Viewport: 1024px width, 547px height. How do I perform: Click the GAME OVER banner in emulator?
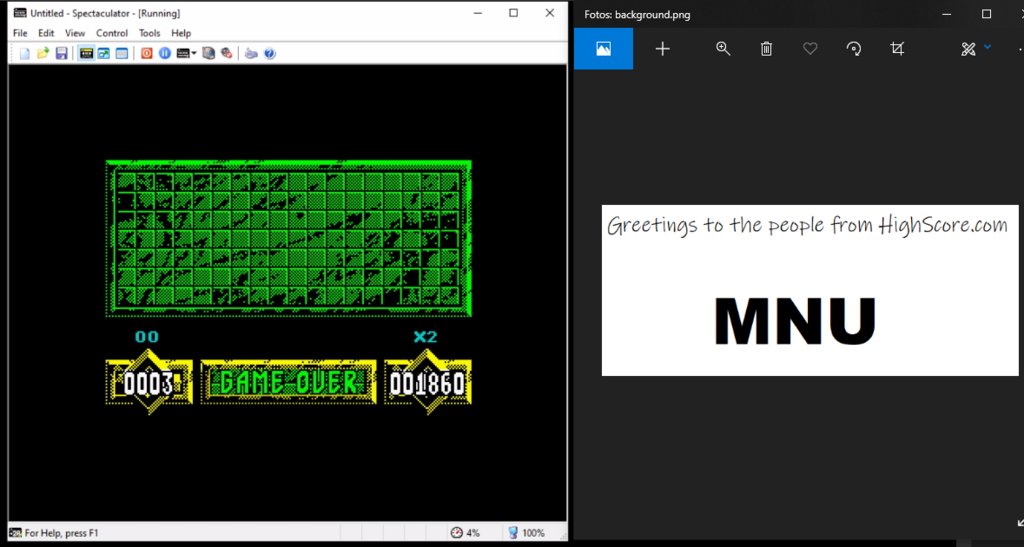288,383
